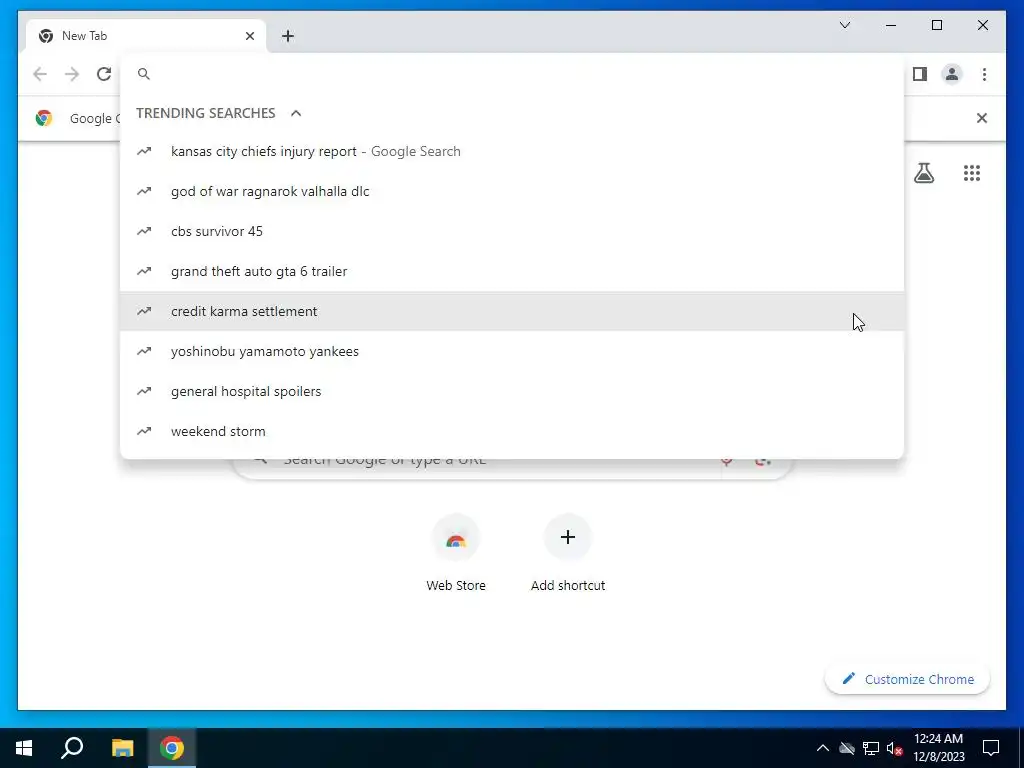
Task: Select weekend storm suggestion
Action: pos(513,431)
